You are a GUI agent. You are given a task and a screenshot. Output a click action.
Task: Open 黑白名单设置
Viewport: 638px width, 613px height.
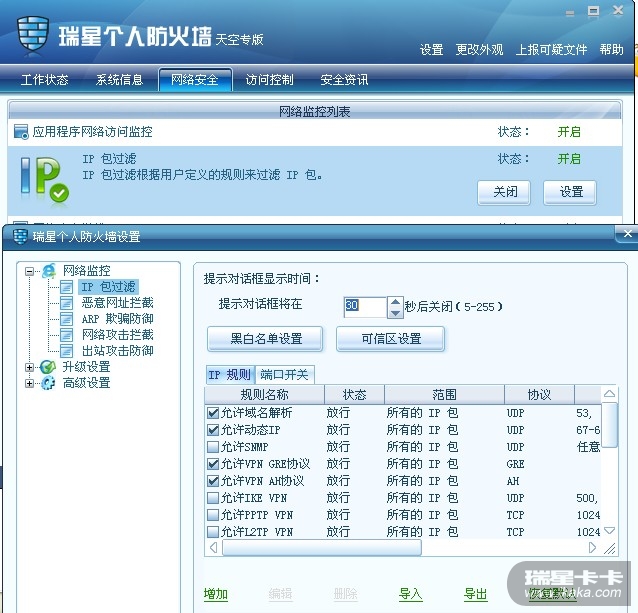click(265, 338)
